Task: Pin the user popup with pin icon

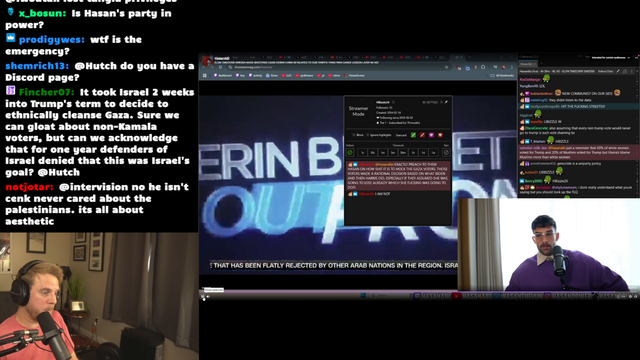Action: (x=446, y=102)
